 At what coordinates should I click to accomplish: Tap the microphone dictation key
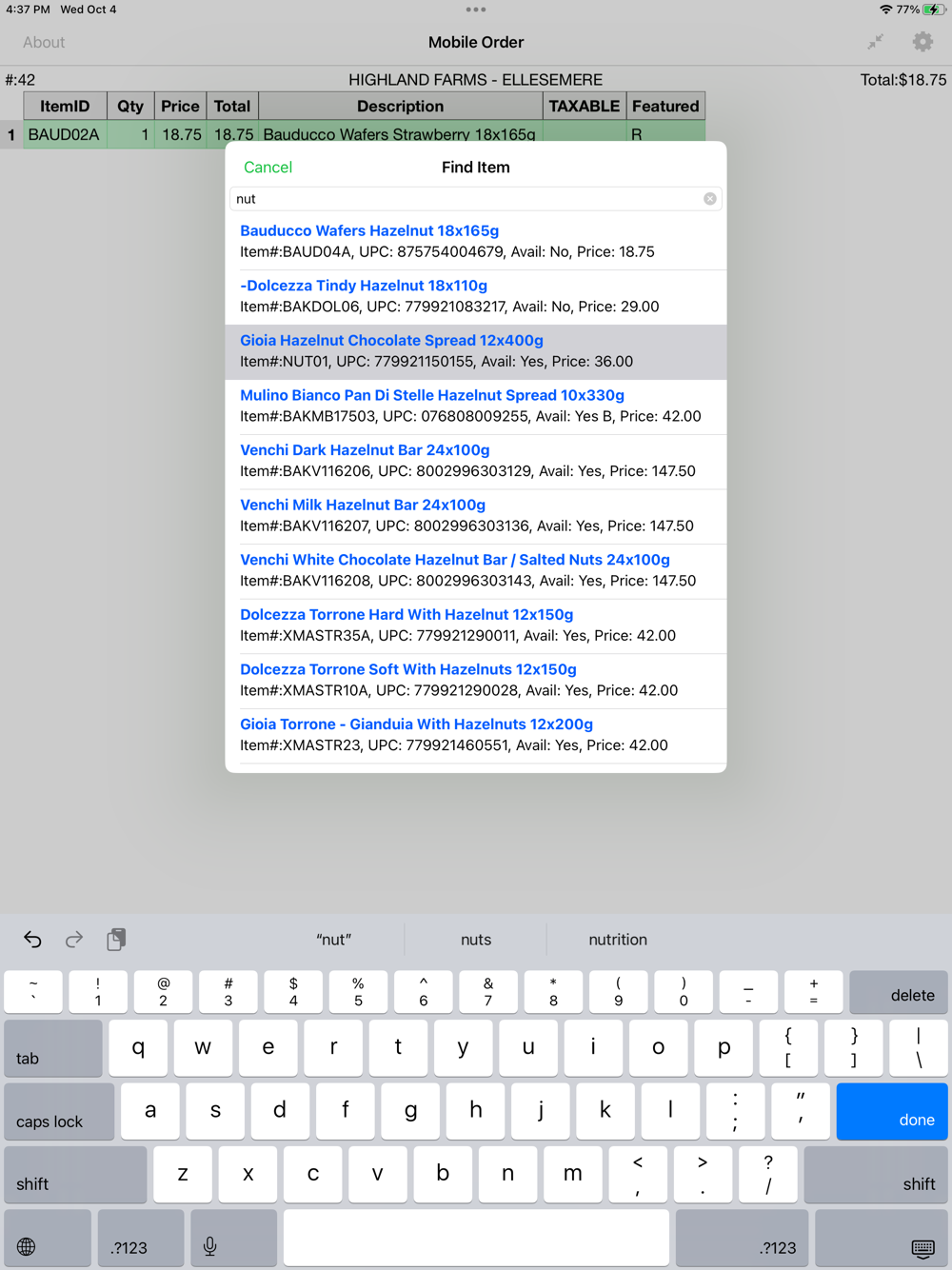point(234,1239)
